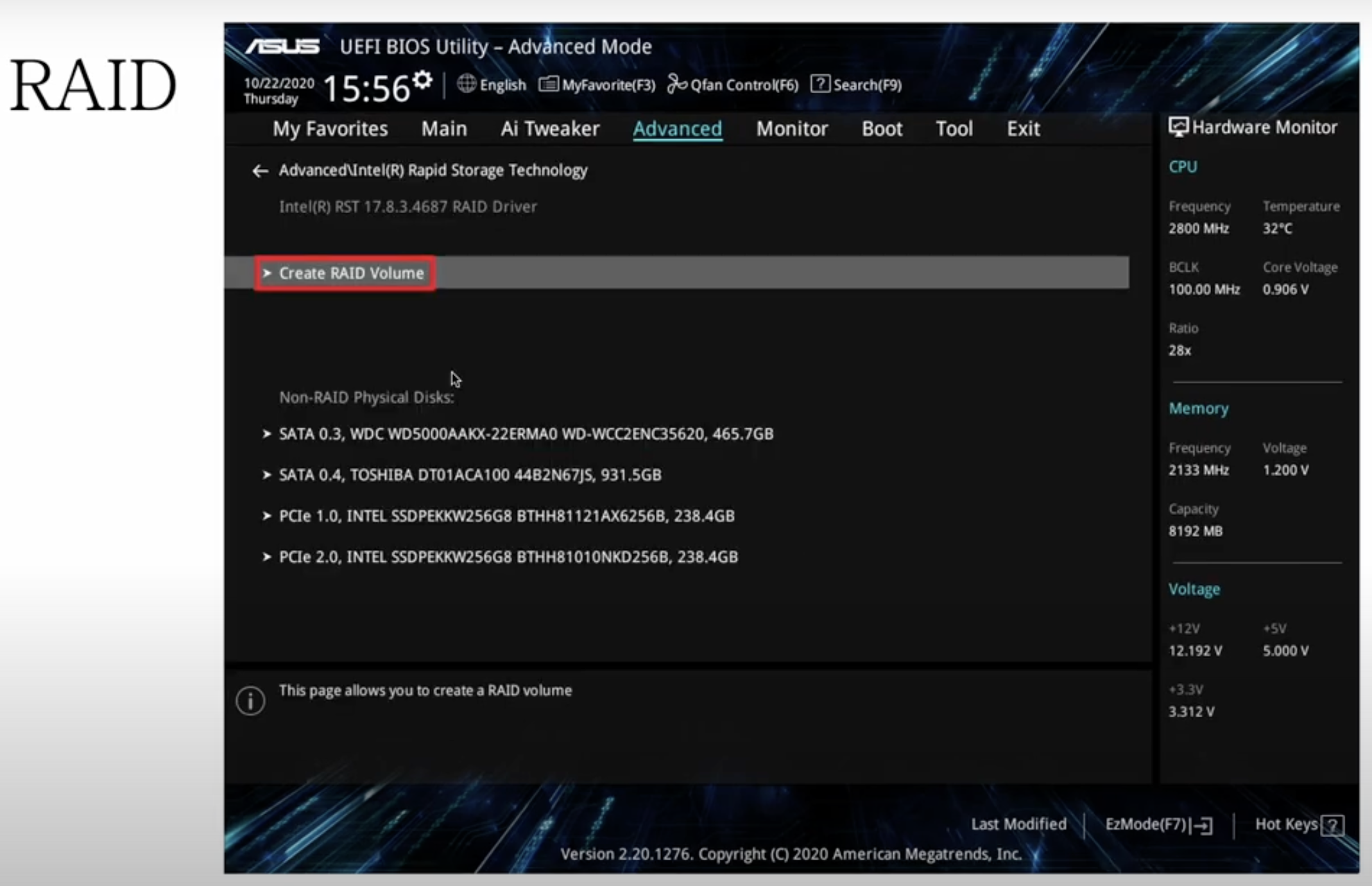Image resolution: width=1372 pixels, height=886 pixels.
Task: Click +12V value 12.192 V
Action: (x=1196, y=650)
